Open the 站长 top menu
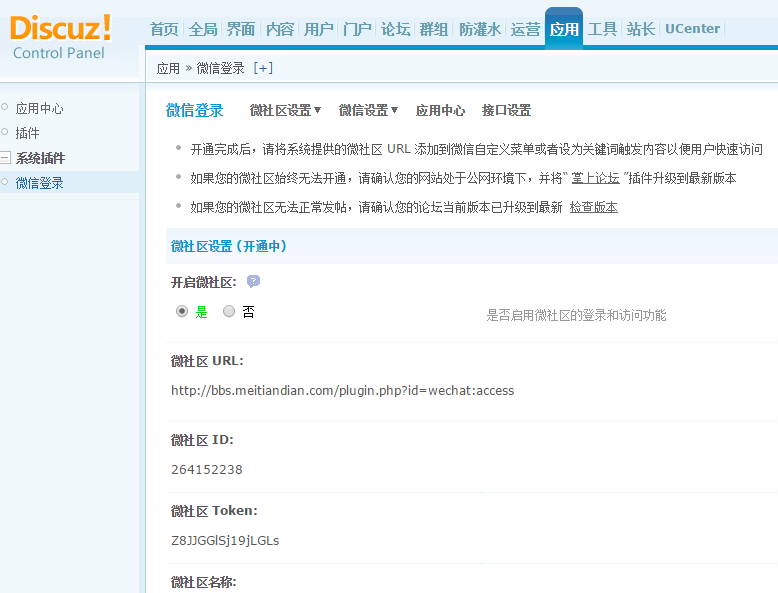Image resolution: width=778 pixels, height=593 pixels. tap(641, 29)
